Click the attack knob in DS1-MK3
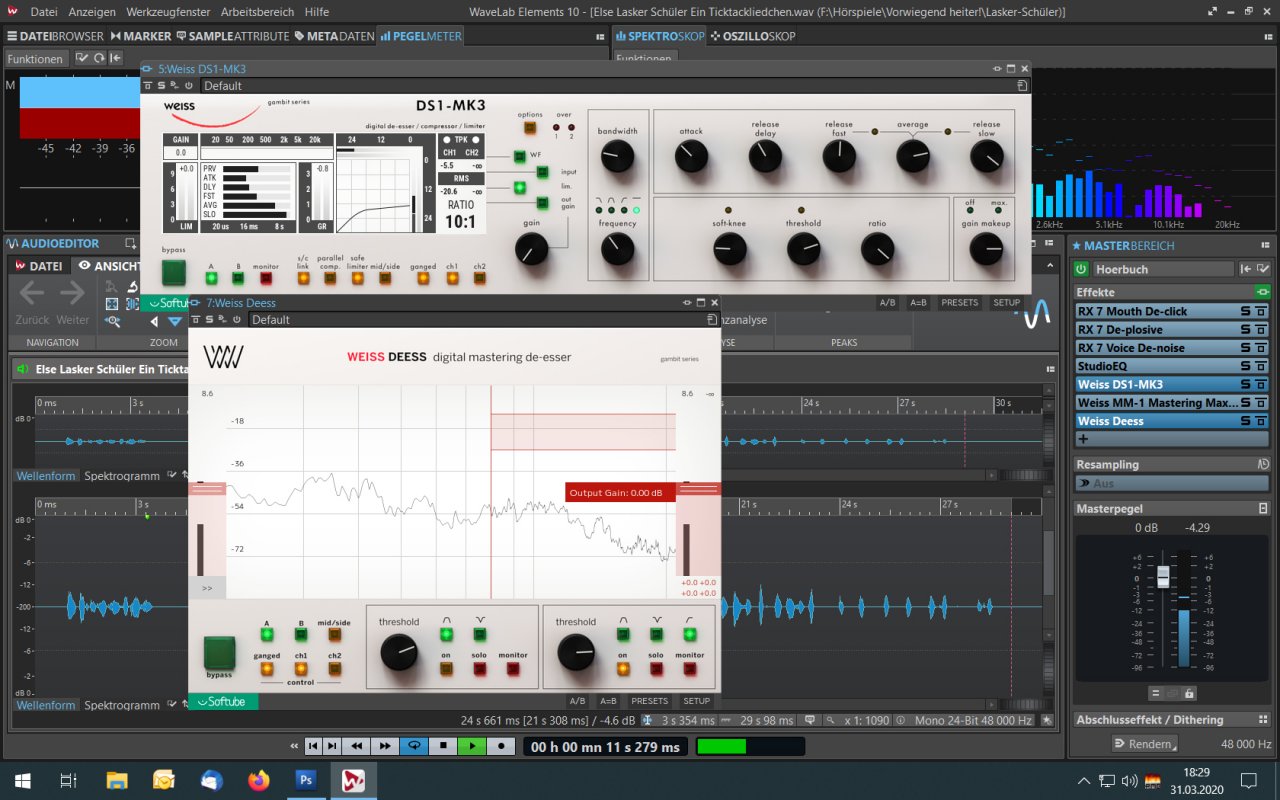This screenshot has height=800, width=1280. tap(691, 155)
